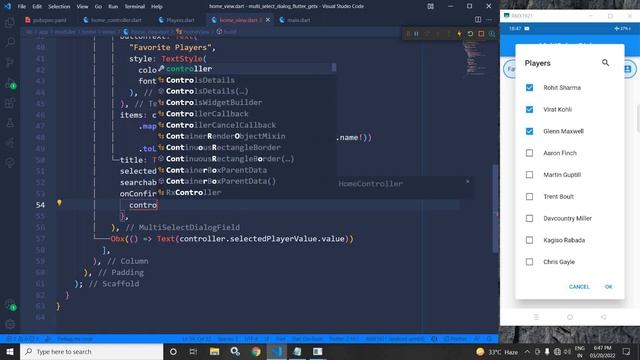Click Windows taskbar search box
Image resolution: width=640 pixels, height=360 pixels.
91,351
